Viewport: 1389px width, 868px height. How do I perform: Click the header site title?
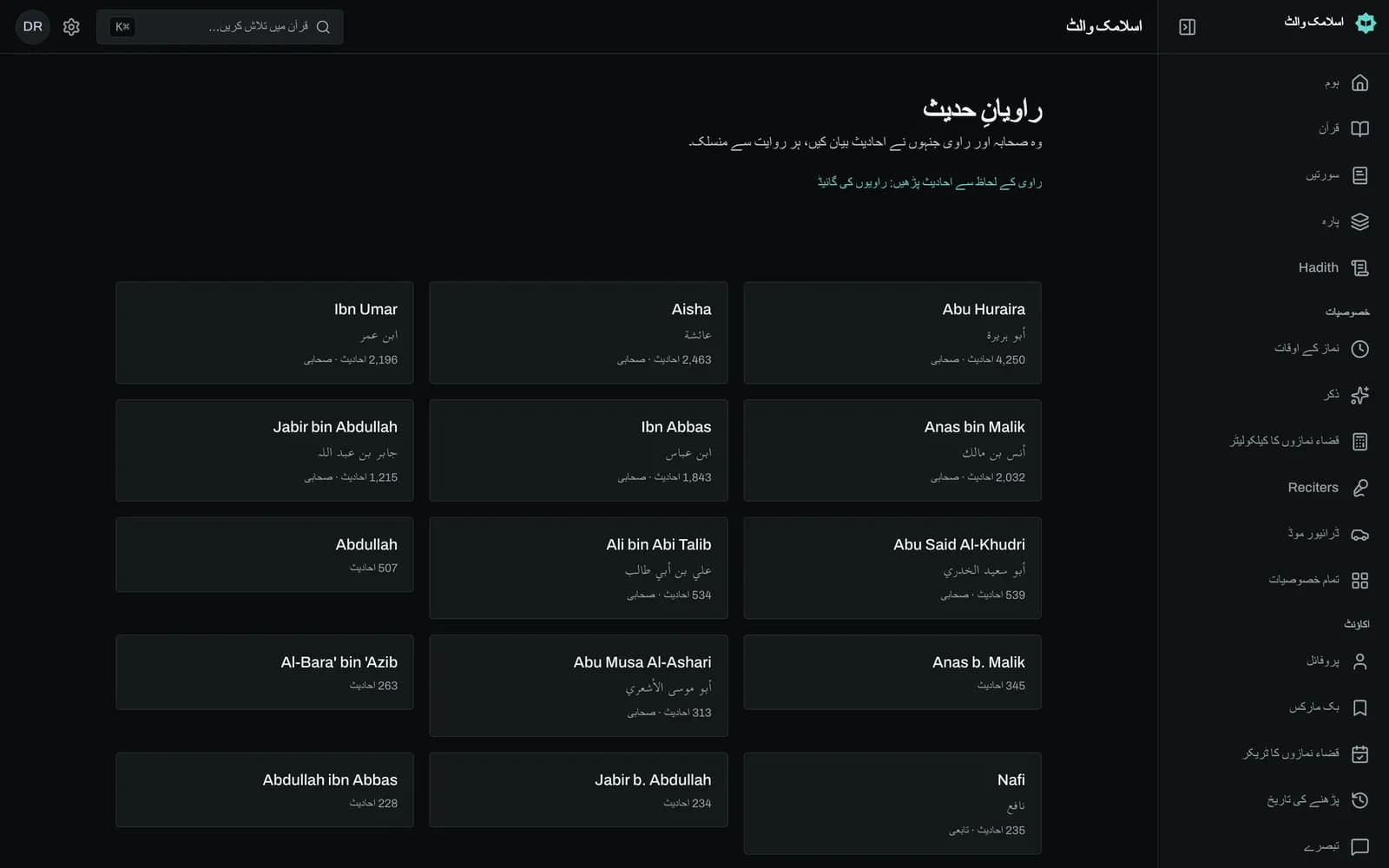pyautogui.click(x=1103, y=26)
